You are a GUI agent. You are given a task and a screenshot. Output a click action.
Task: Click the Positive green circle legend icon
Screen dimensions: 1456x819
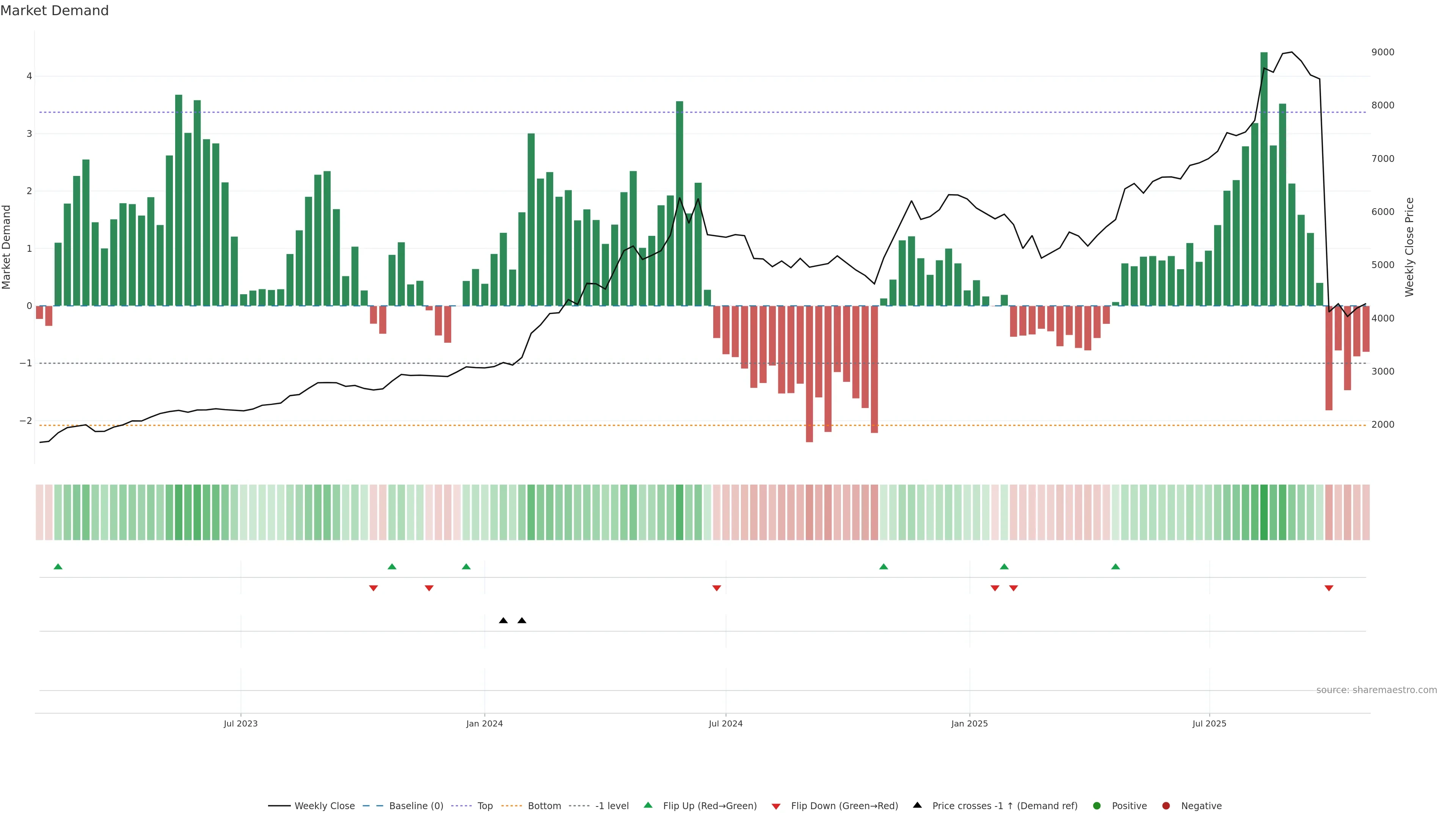click(1097, 806)
